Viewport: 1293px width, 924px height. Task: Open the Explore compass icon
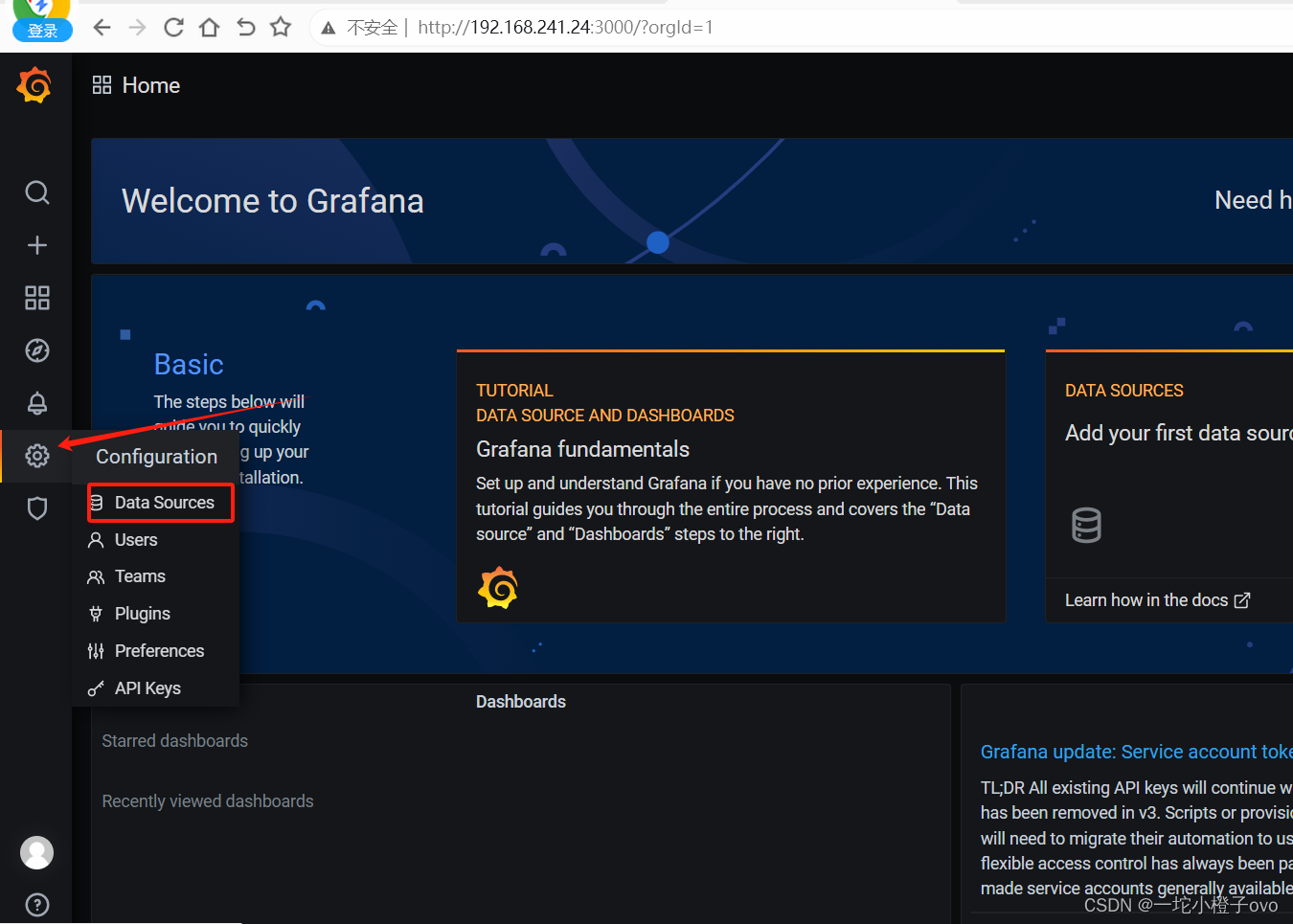37,350
